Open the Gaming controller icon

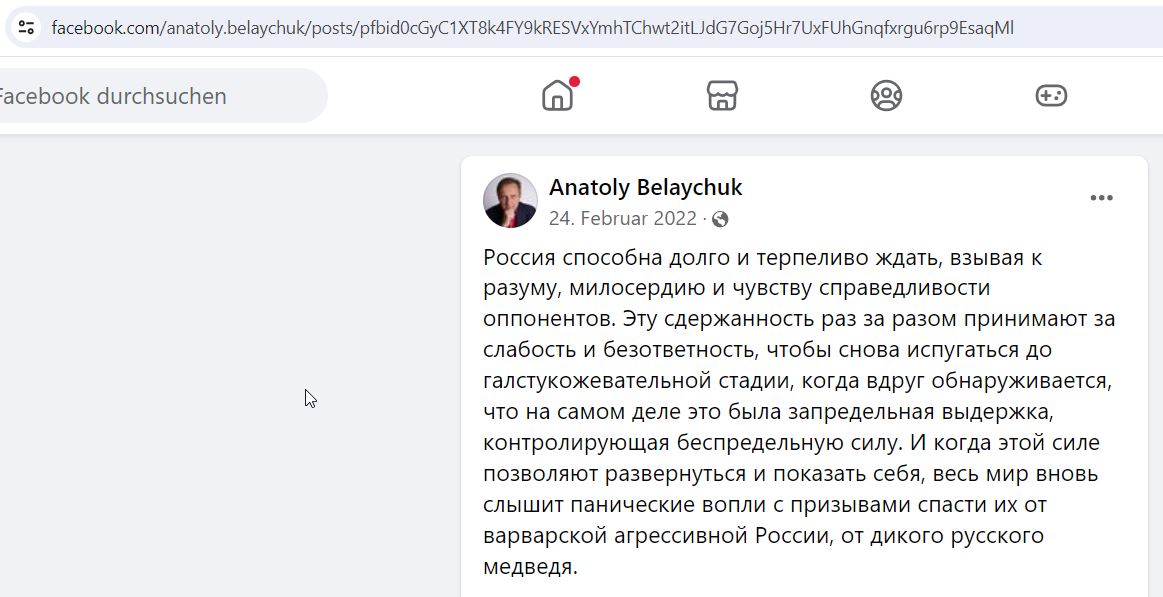tap(1051, 96)
